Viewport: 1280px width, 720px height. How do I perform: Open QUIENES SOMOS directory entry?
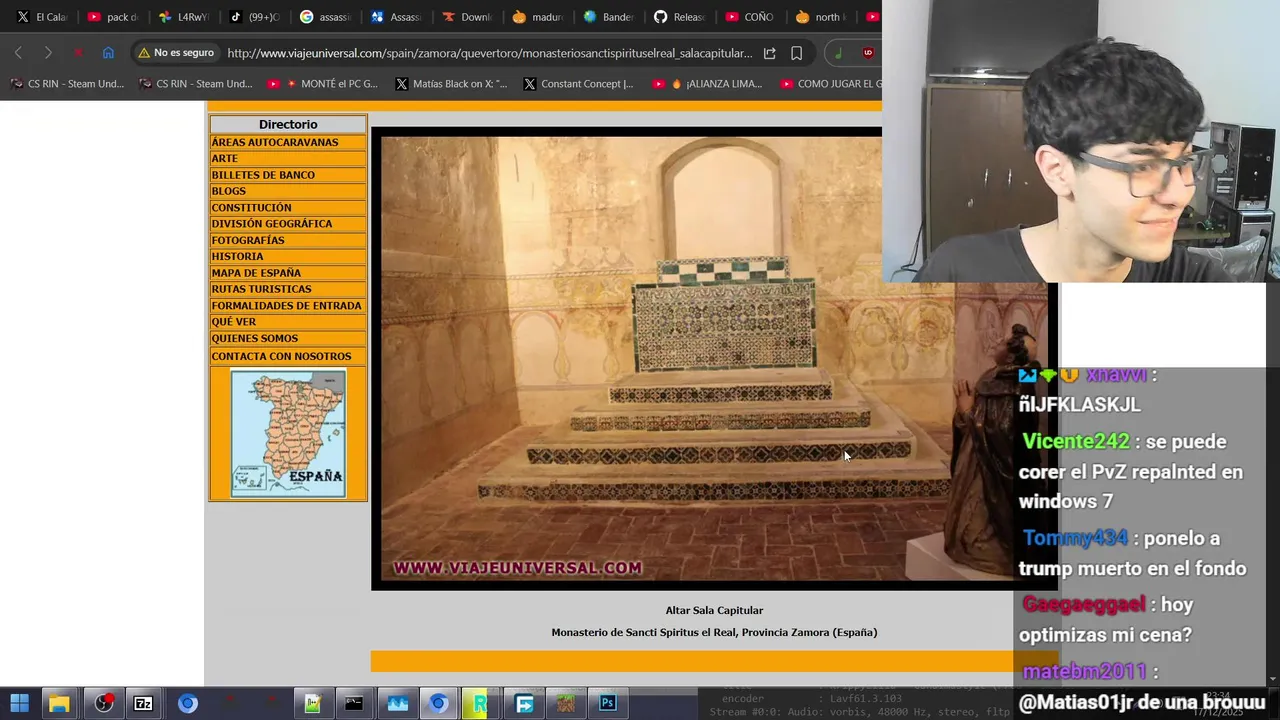287,338
